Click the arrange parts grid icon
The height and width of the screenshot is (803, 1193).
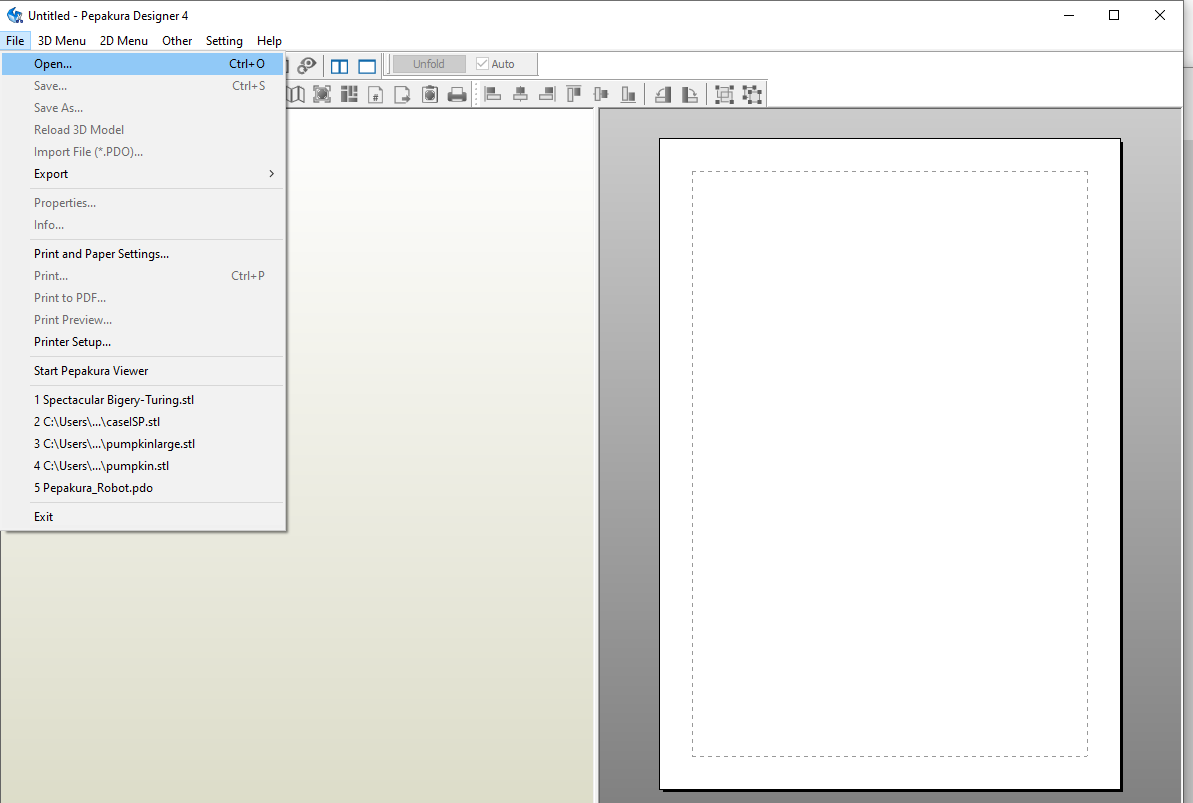tap(349, 94)
